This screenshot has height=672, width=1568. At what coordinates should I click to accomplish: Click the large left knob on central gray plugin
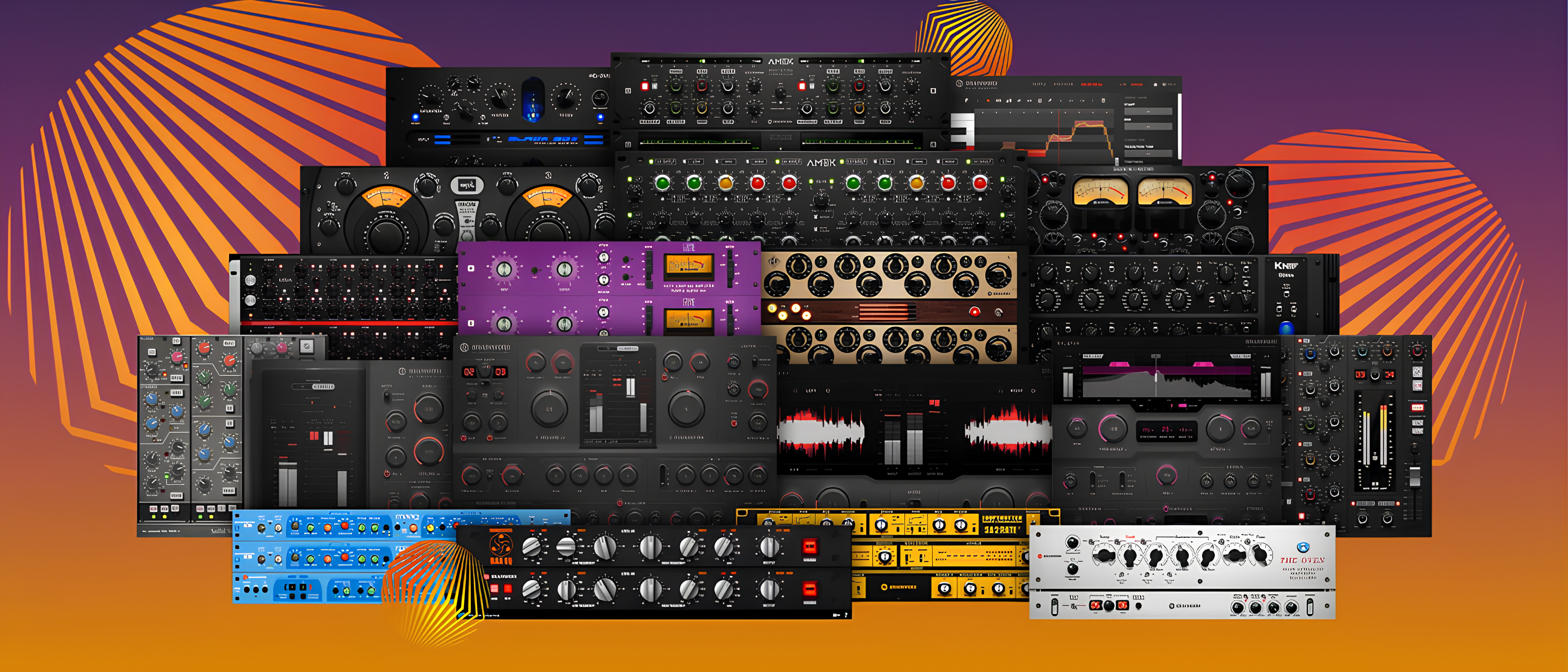[x=549, y=408]
